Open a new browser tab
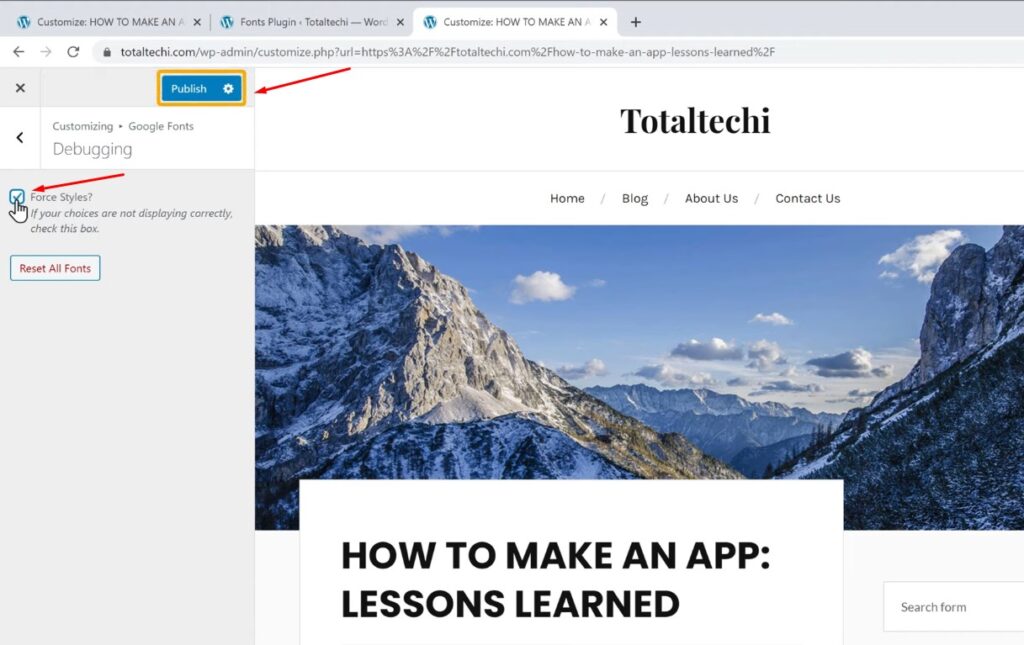This screenshot has width=1024, height=645. tap(635, 22)
